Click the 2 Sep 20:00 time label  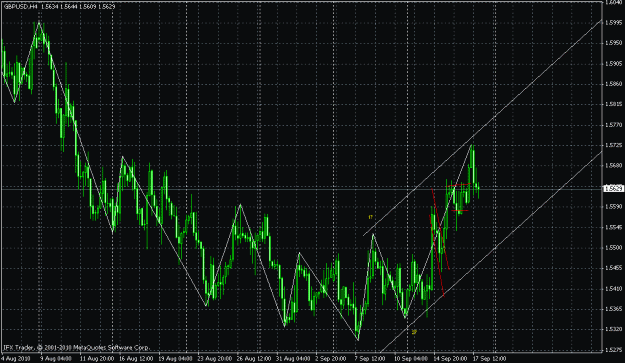[x=331, y=358]
